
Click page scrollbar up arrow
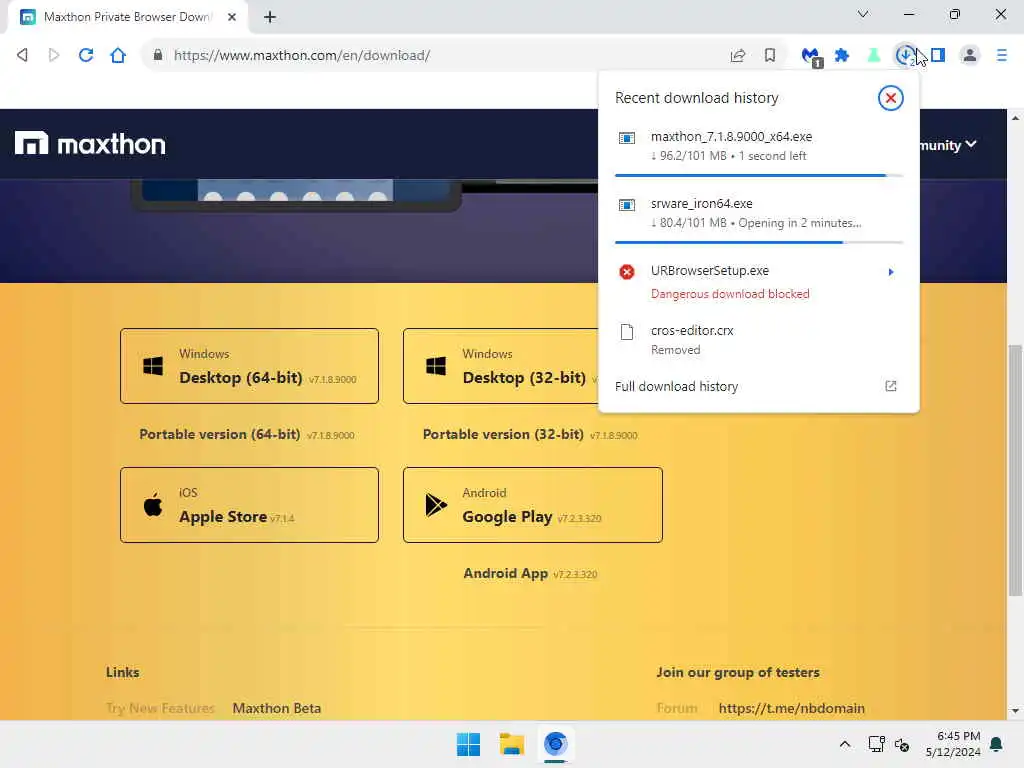pos(1015,118)
